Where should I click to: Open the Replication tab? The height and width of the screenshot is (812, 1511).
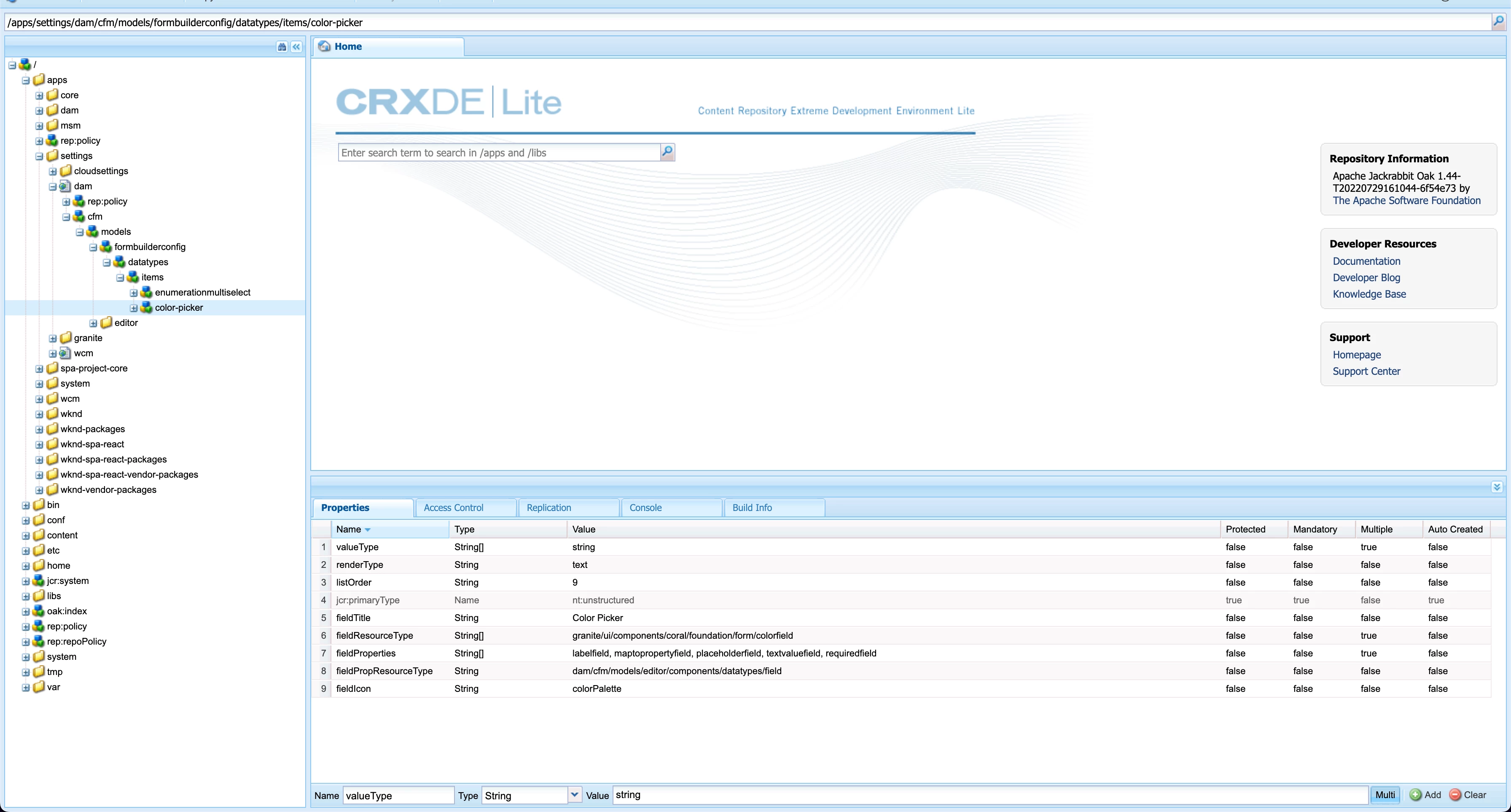point(548,508)
